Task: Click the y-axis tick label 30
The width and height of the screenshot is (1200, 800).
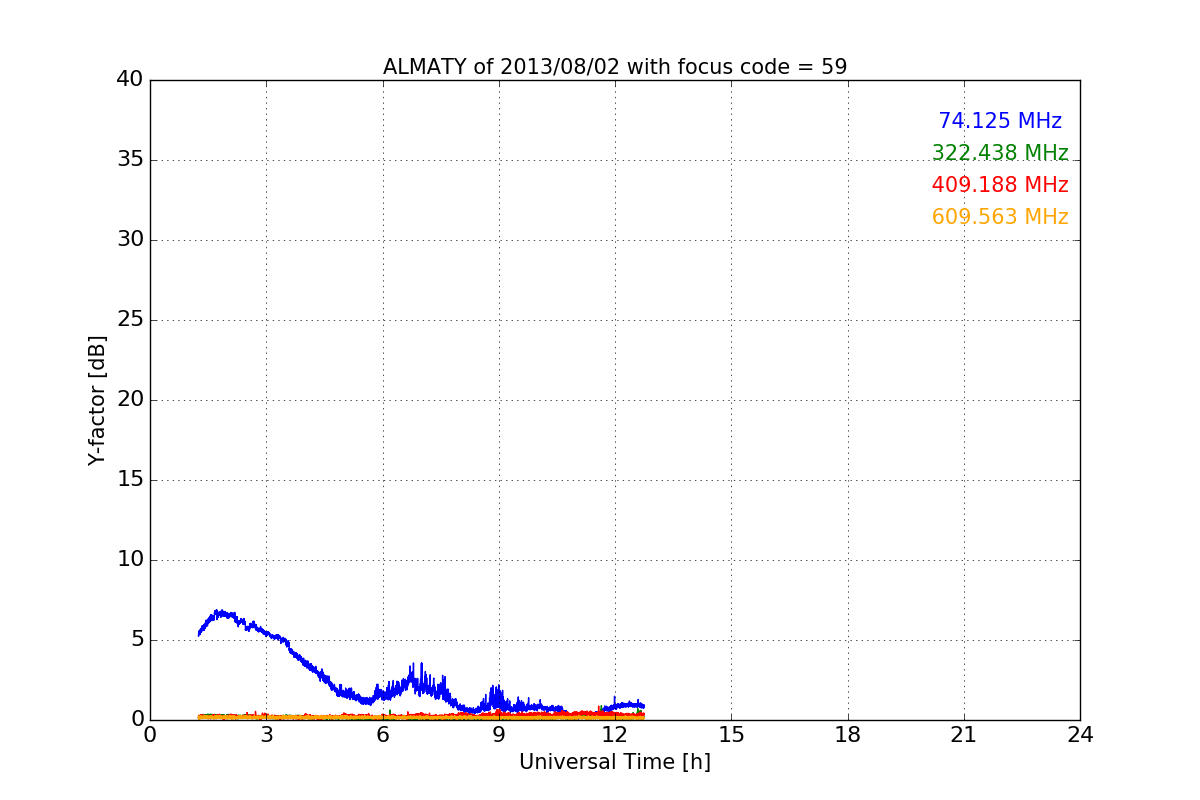Action: coord(130,240)
